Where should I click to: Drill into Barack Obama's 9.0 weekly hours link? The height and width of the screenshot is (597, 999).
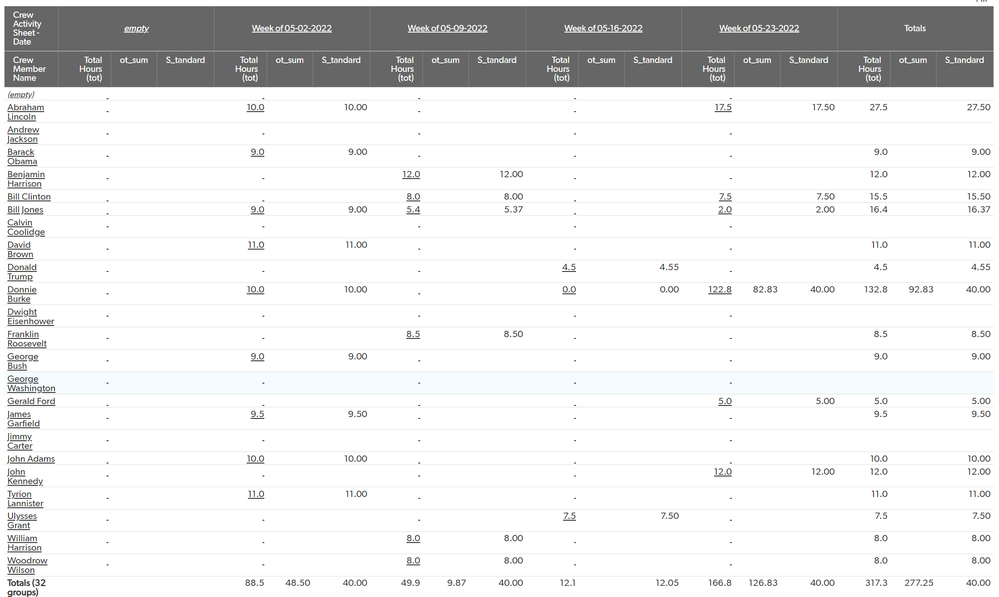point(257,152)
